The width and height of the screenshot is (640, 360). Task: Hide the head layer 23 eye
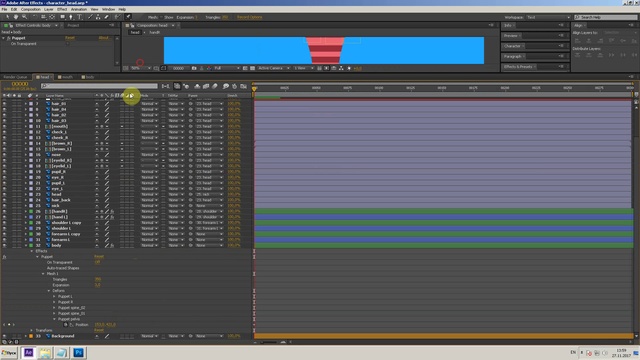4,194
